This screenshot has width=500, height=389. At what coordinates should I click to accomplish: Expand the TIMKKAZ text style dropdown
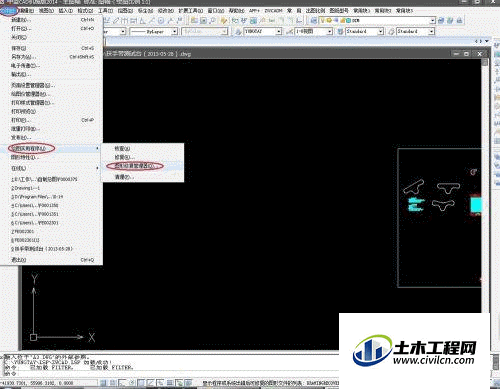coord(279,32)
